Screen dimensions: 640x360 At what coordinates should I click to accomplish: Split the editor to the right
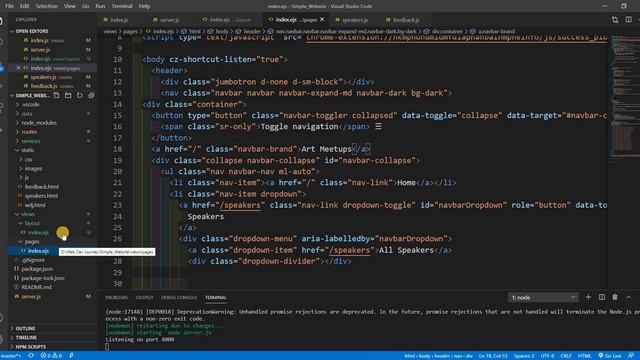pyautogui.click(x=629, y=20)
